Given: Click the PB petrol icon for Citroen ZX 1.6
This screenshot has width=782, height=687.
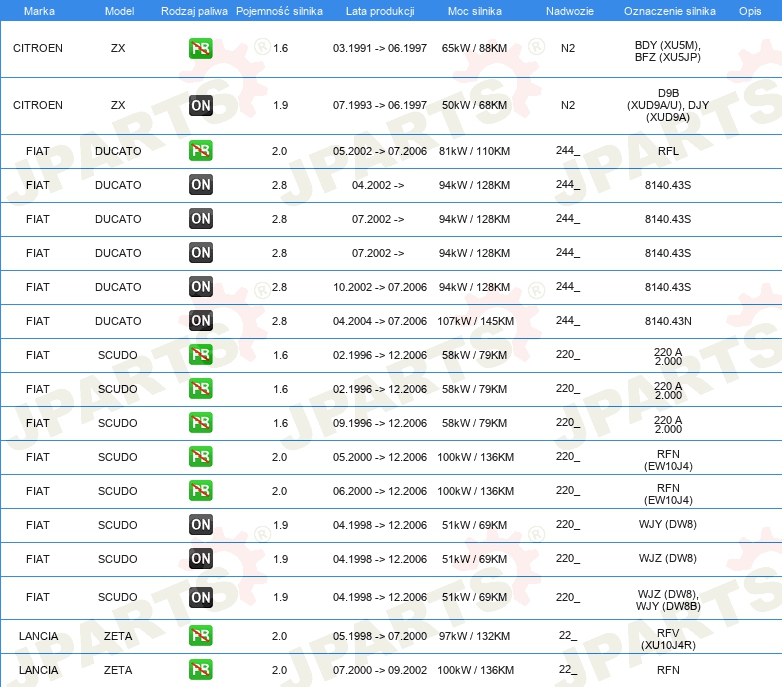Looking at the screenshot, I should pyautogui.click(x=201, y=48).
